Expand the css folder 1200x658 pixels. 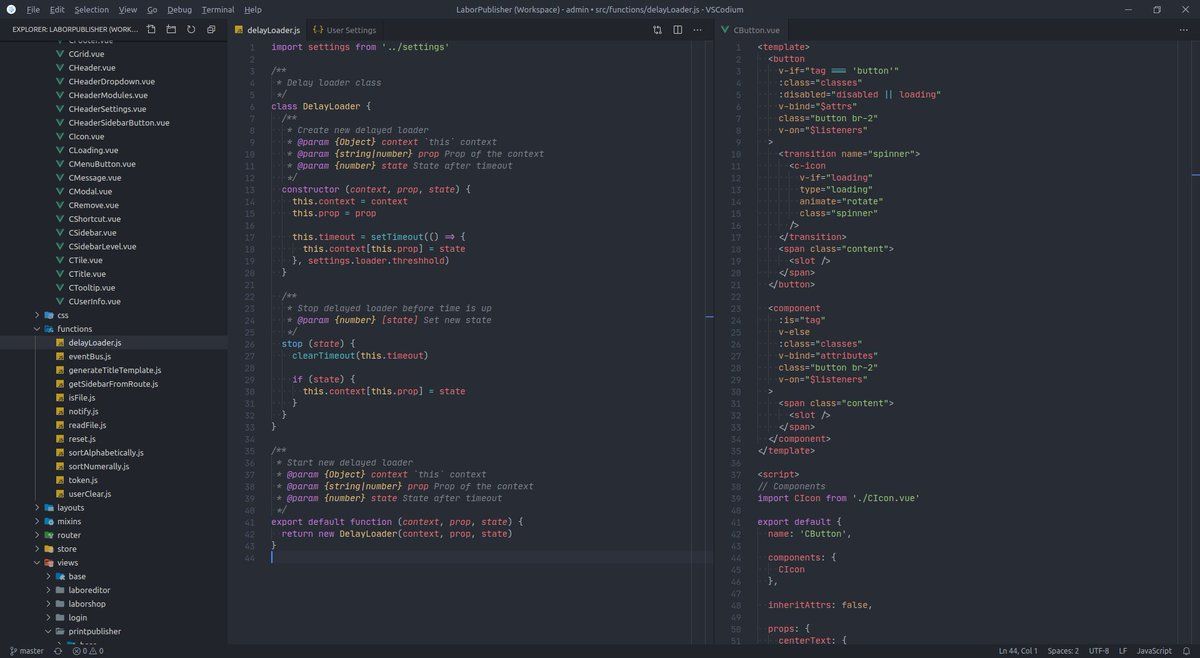tap(114, 315)
